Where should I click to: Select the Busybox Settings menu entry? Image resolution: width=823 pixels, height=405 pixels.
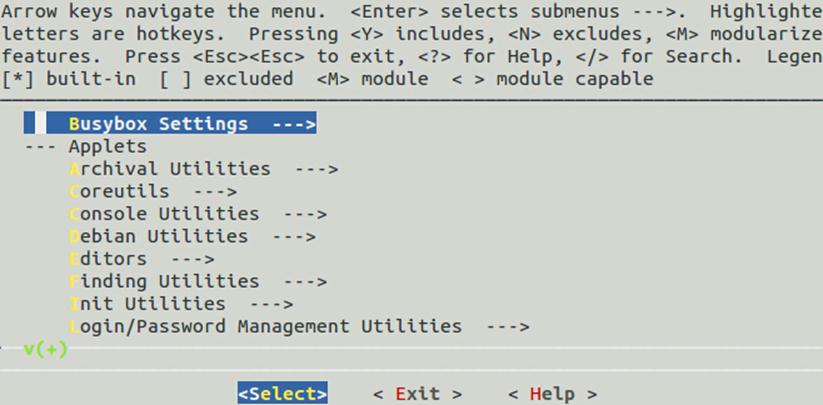(x=158, y=124)
